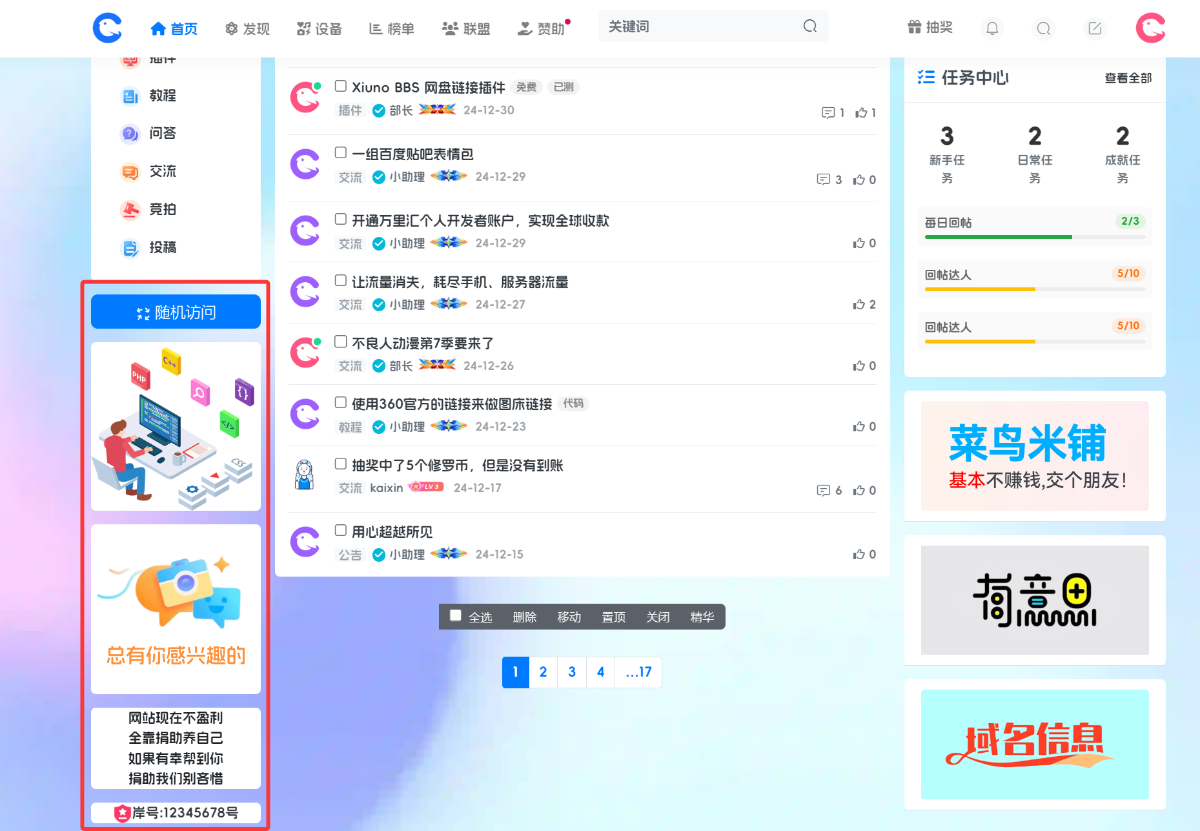
Task: Check the box for Xiuno BBS 网盘链接插件
Action: click(341, 86)
